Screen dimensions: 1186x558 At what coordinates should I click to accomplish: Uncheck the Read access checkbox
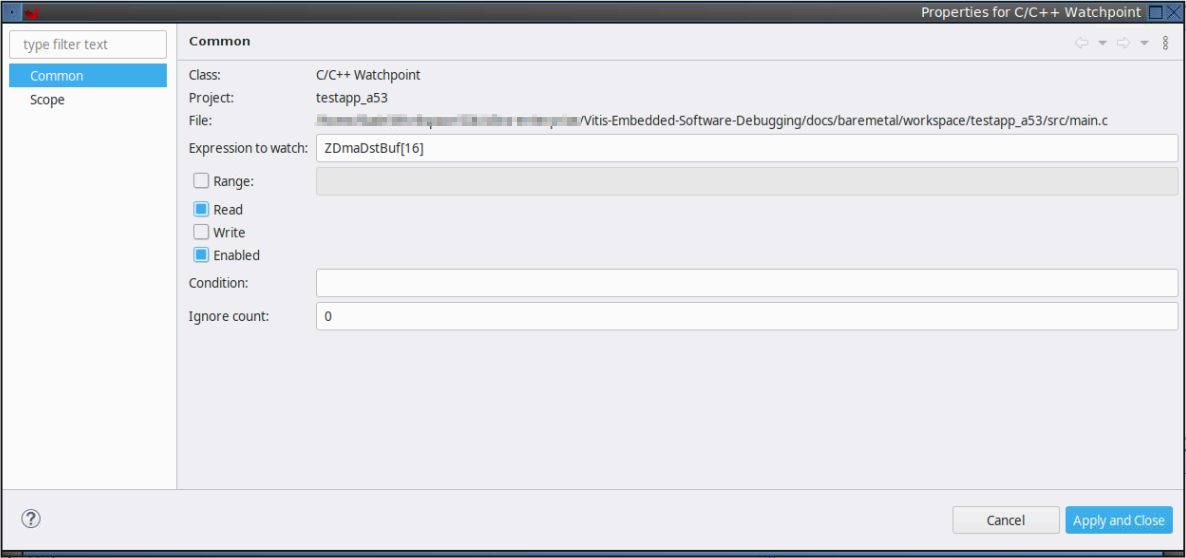click(201, 210)
